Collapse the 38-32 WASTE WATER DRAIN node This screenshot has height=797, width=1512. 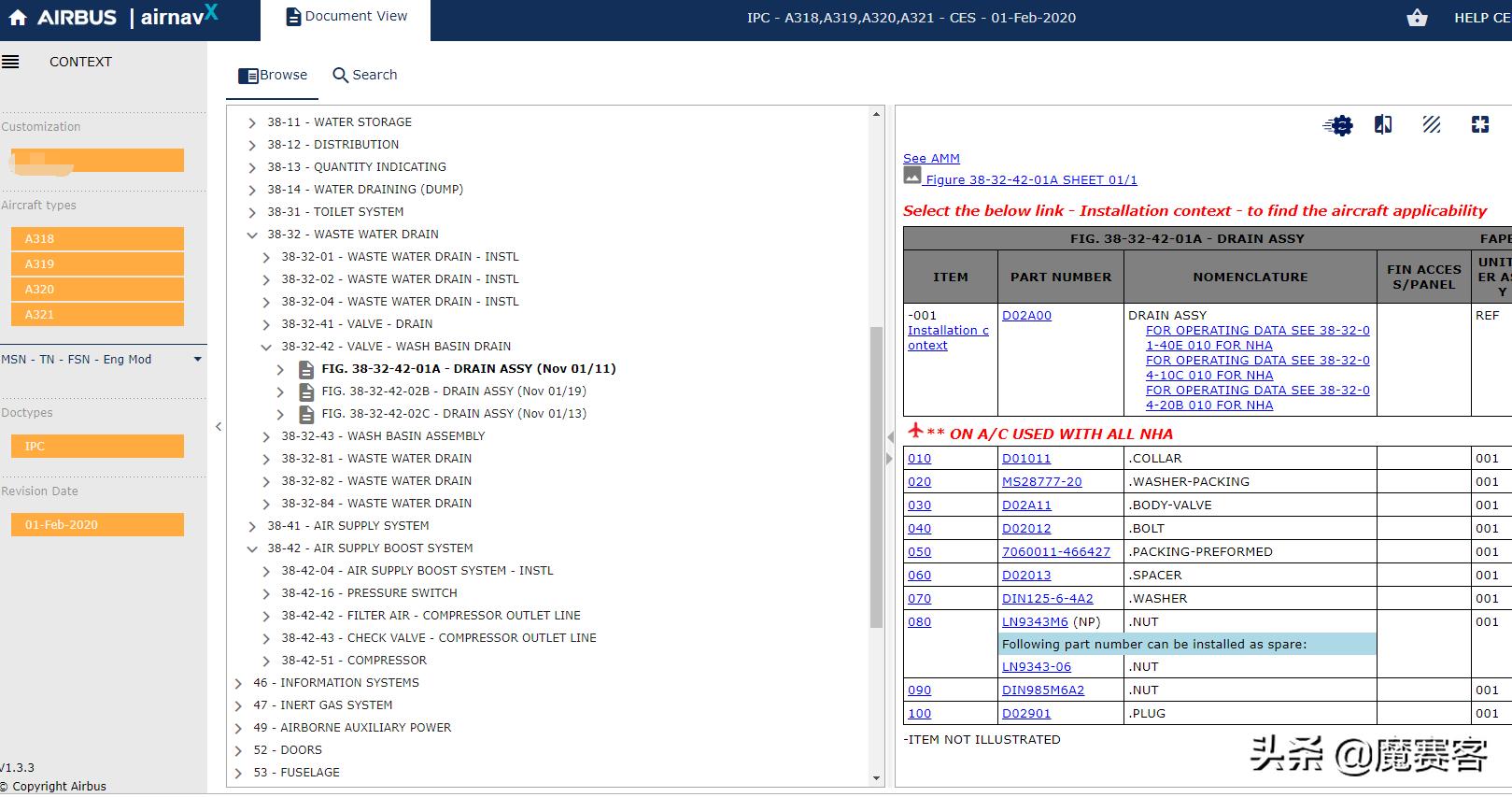pyautogui.click(x=252, y=235)
